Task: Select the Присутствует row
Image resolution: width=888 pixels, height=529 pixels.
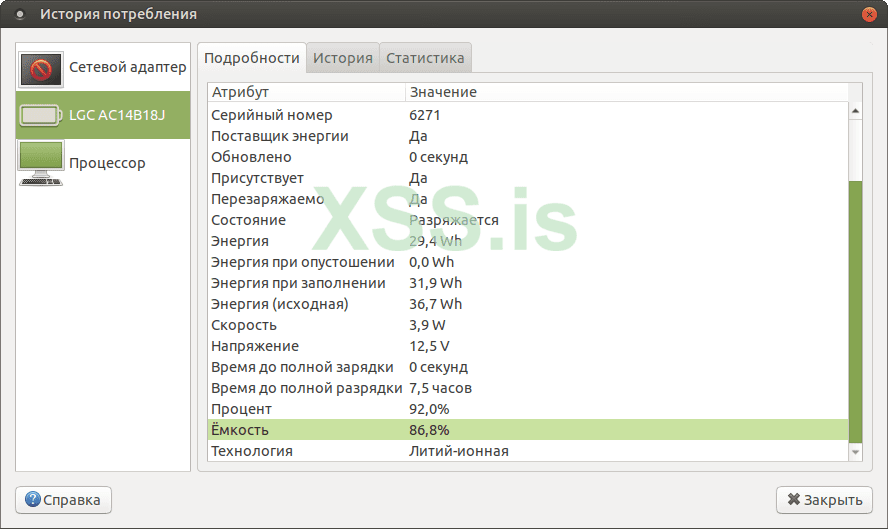Action: pyautogui.click(x=528, y=178)
